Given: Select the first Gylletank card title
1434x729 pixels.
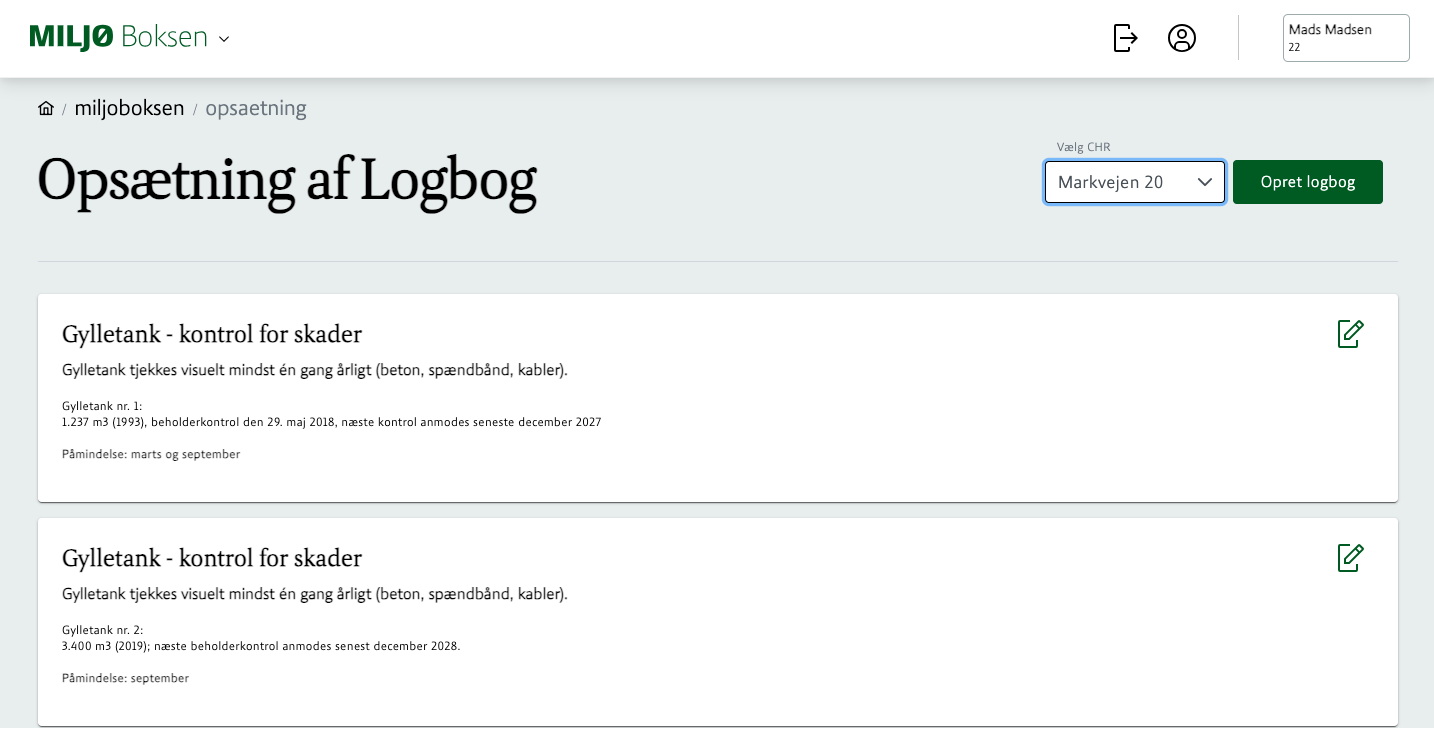Looking at the screenshot, I should pyautogui.click(x=212, y=334).
